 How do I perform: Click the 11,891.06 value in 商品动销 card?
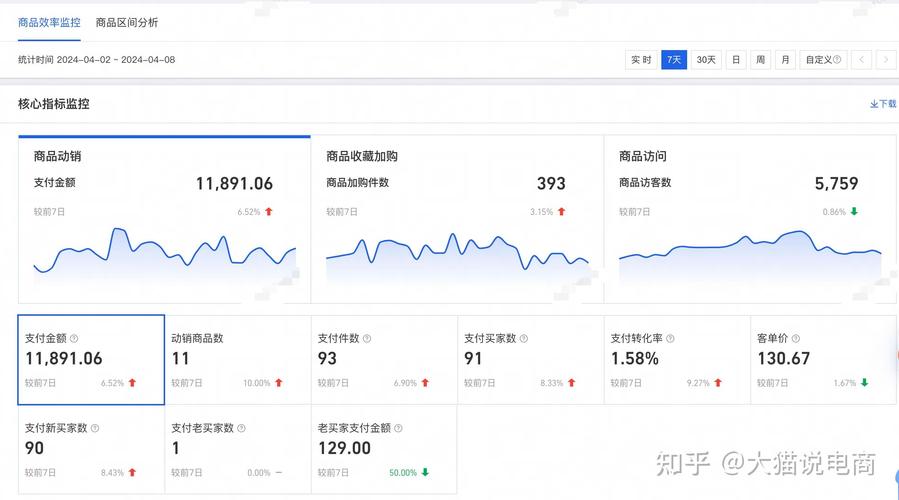234,183
